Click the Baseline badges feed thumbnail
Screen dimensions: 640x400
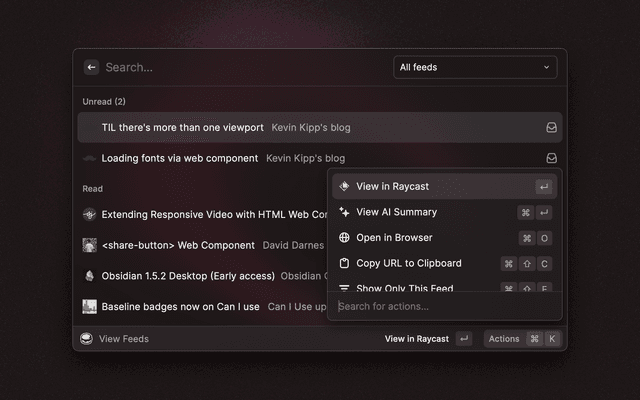pyautogui.click(x=89, y=307)
